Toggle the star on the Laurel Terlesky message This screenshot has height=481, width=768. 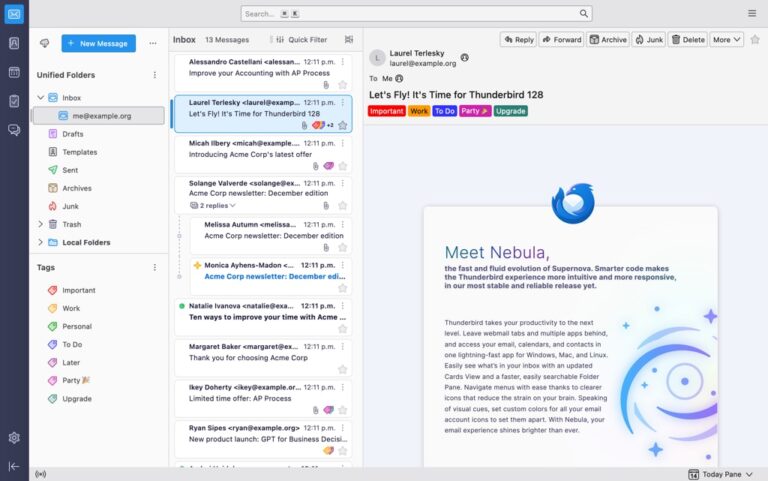coord(342,125)
